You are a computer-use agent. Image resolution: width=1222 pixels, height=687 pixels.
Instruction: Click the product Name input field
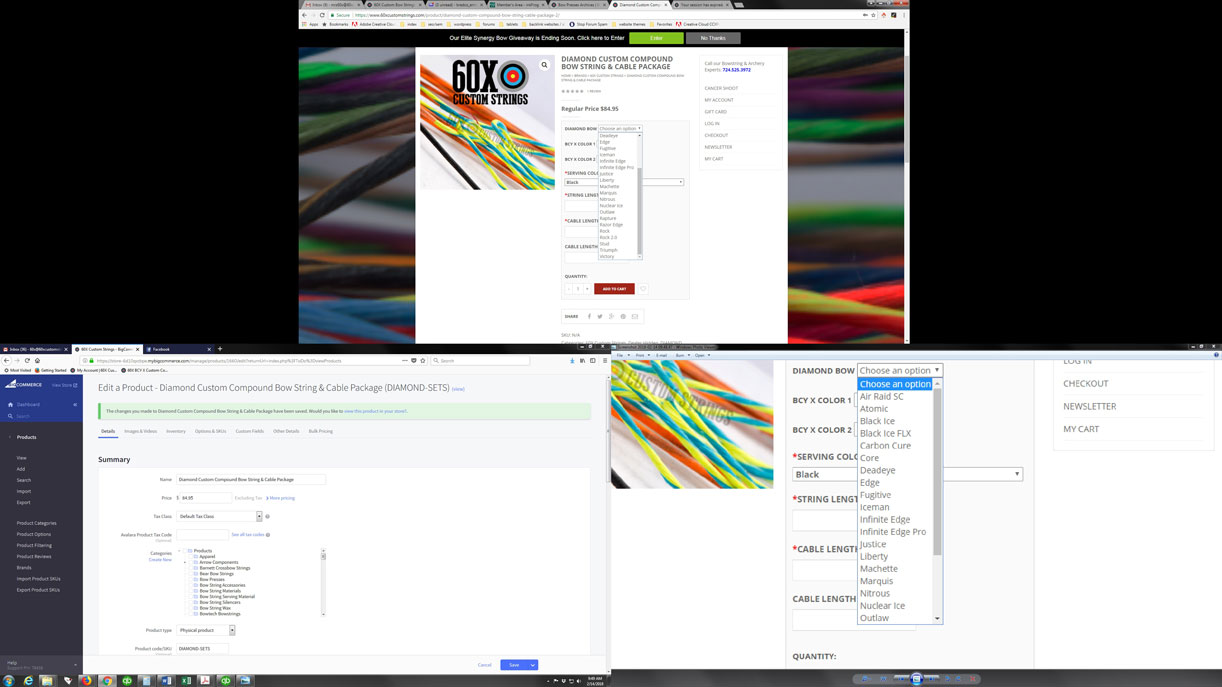pyautogui.click(x=251, y=480)
